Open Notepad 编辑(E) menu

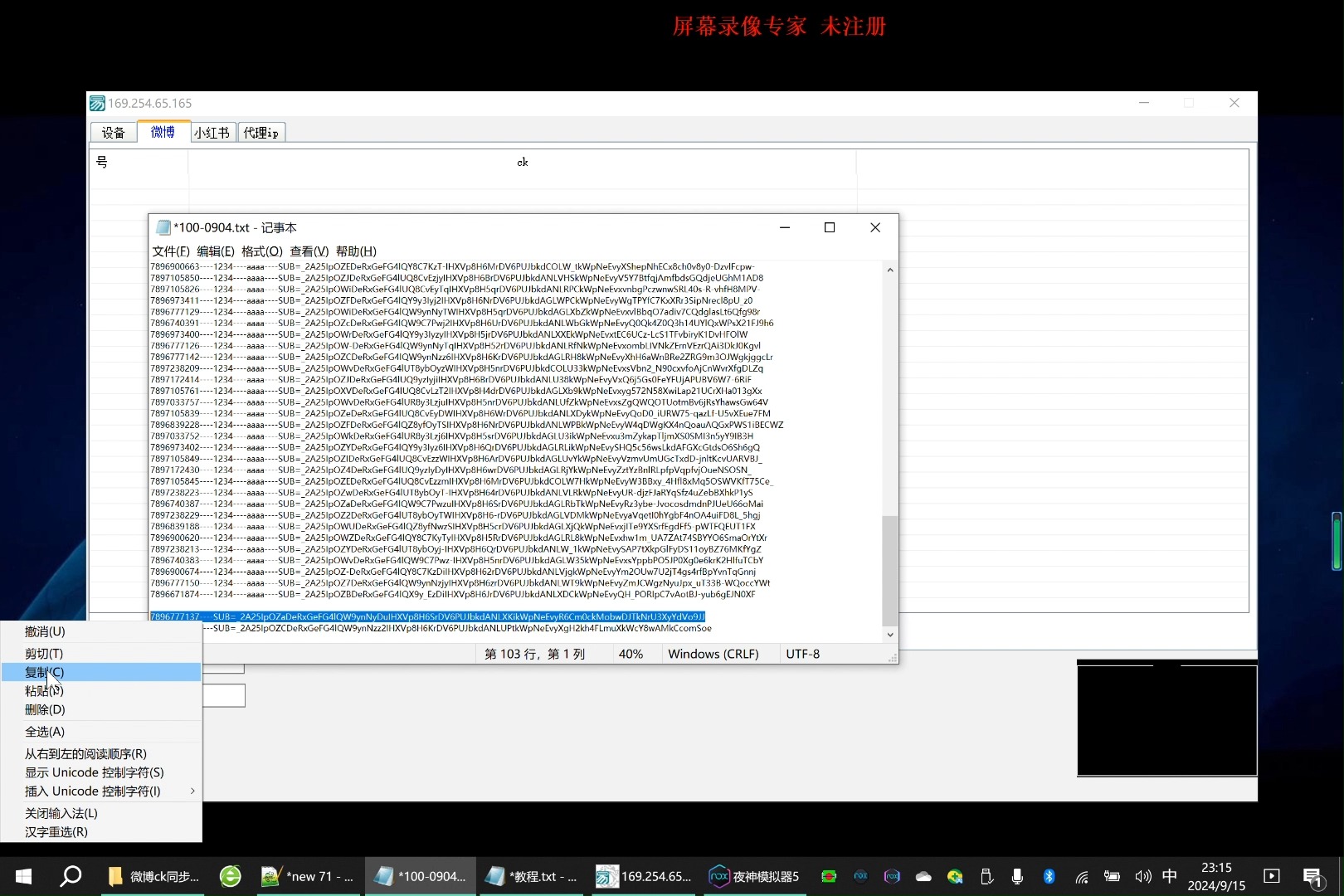click(x=216, y=251)
